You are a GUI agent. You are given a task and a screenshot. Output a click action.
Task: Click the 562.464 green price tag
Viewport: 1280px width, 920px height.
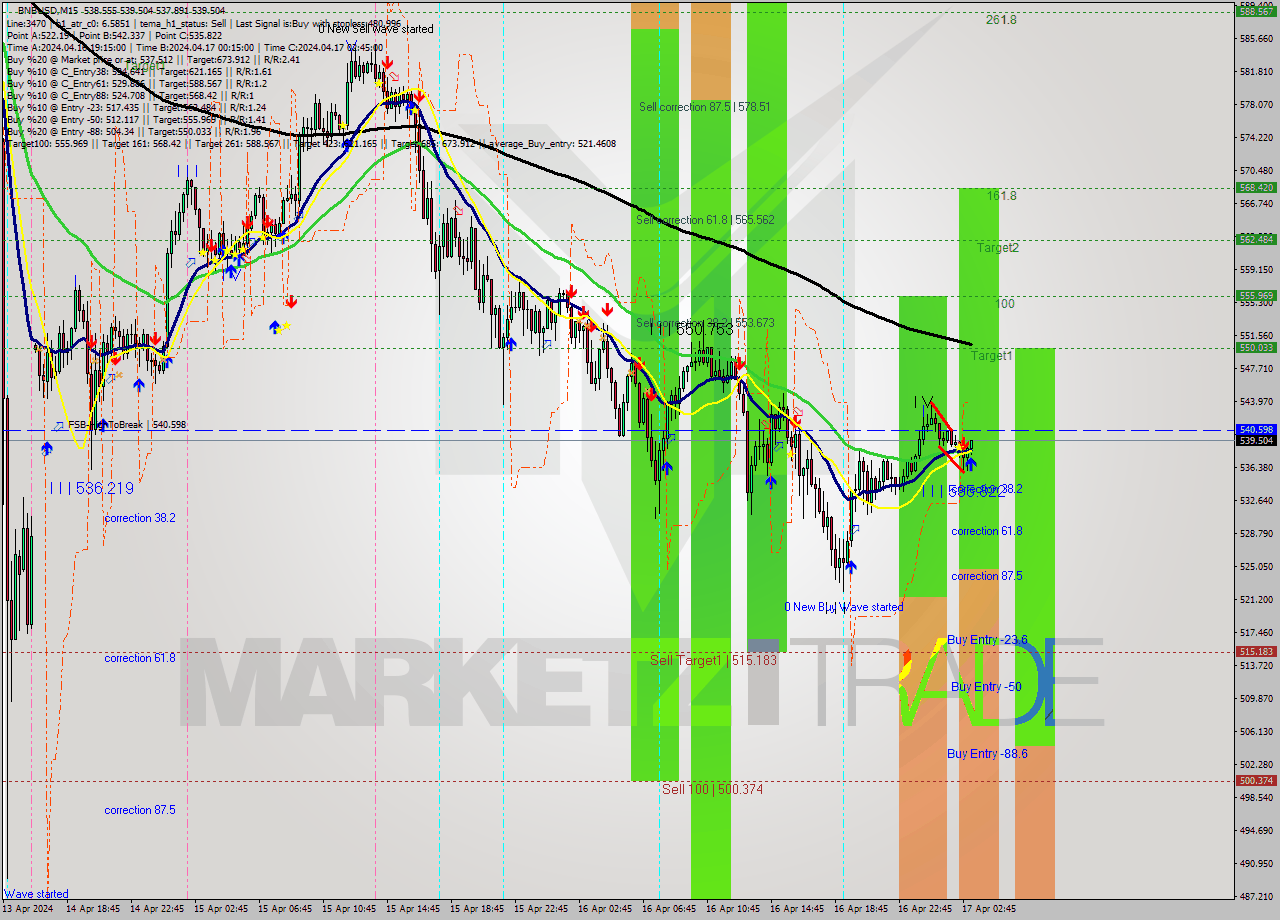(x=1256, y=239)
